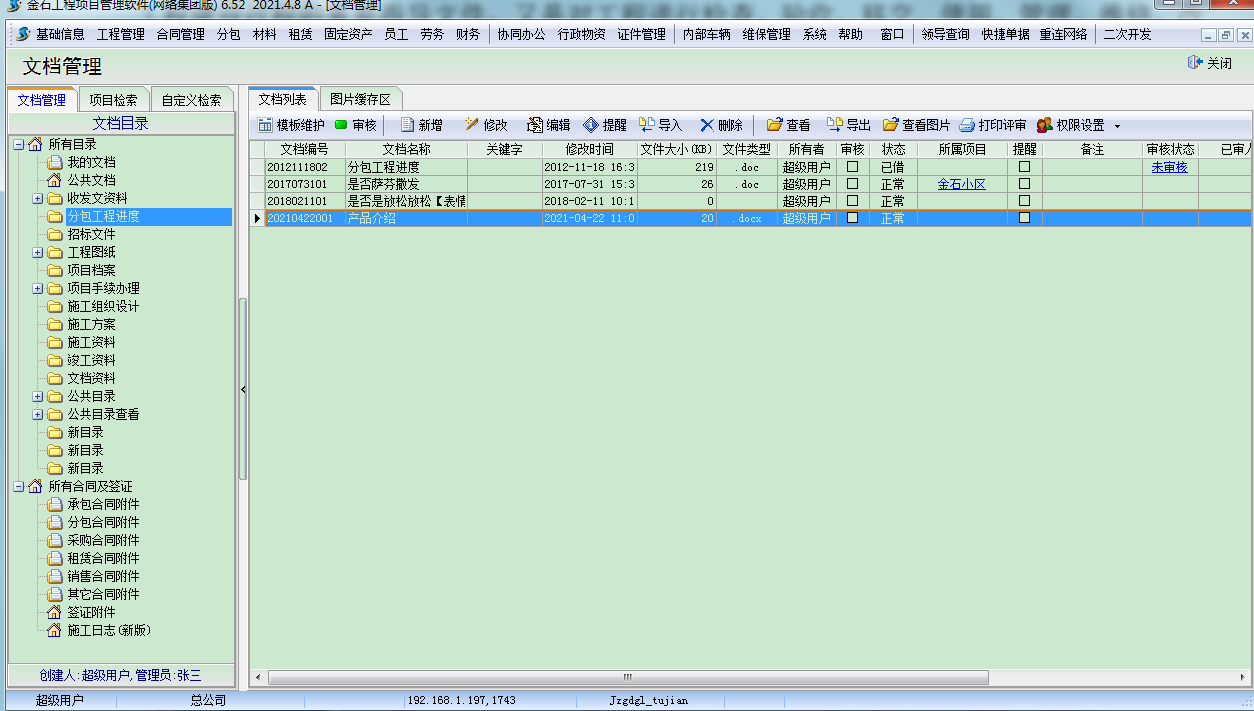Enable the 提醒 checkbox for 分包工程进度
The width and height of the screenshot is (1254, 711).
[1023, 166]
